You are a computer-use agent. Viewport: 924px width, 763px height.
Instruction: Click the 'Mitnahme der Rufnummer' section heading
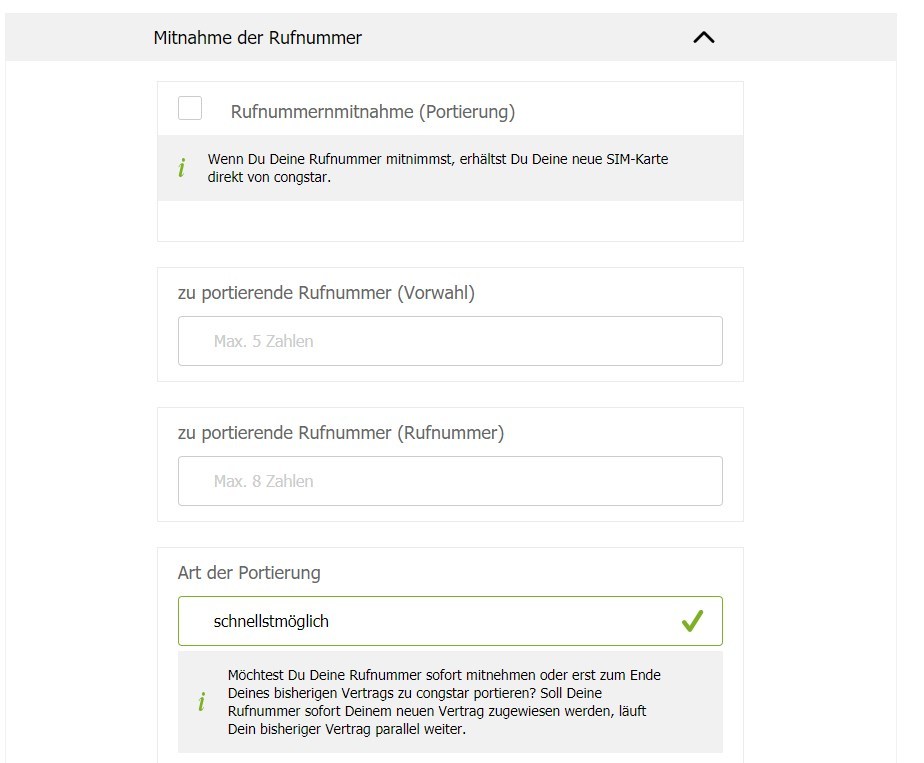click(258, 38)
